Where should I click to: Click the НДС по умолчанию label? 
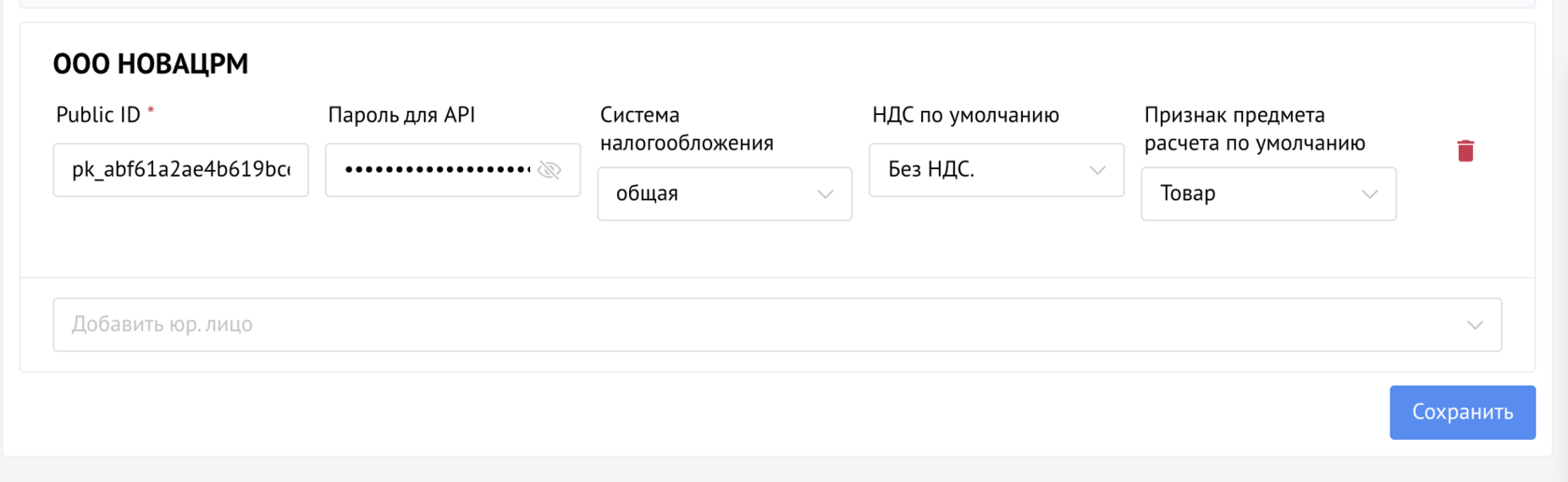click(965, 115)
